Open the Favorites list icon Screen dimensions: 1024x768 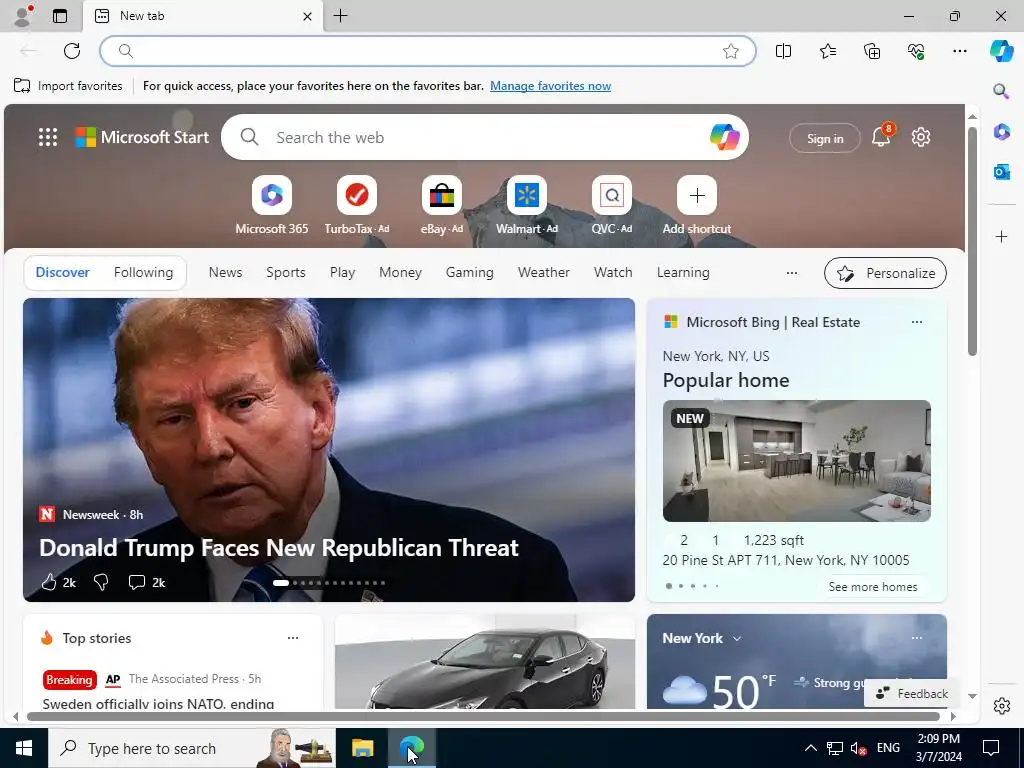pyautogui.click(x=827, y=51)
